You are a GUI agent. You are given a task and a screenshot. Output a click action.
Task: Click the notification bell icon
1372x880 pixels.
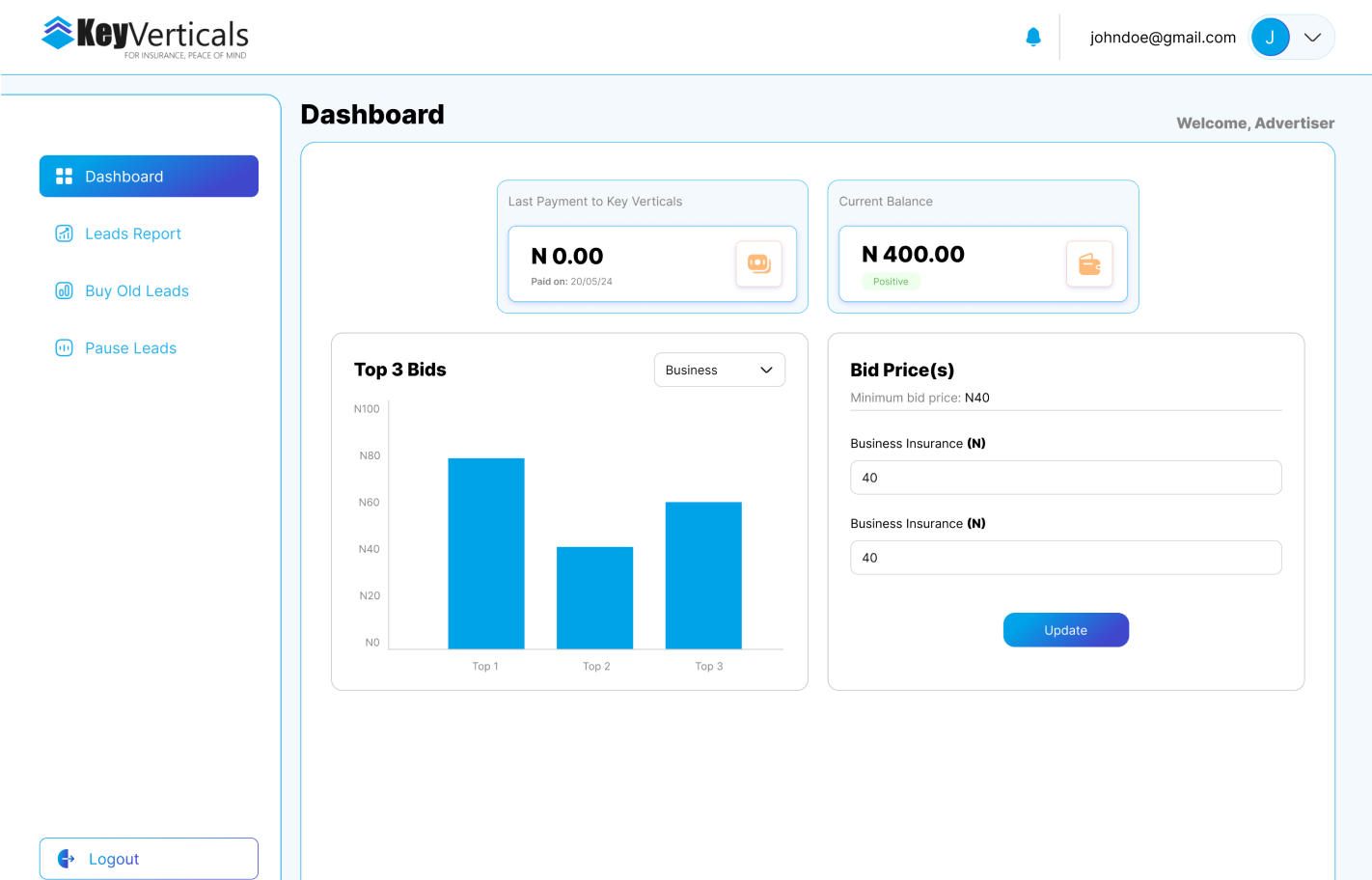[x=1033, y=38]
